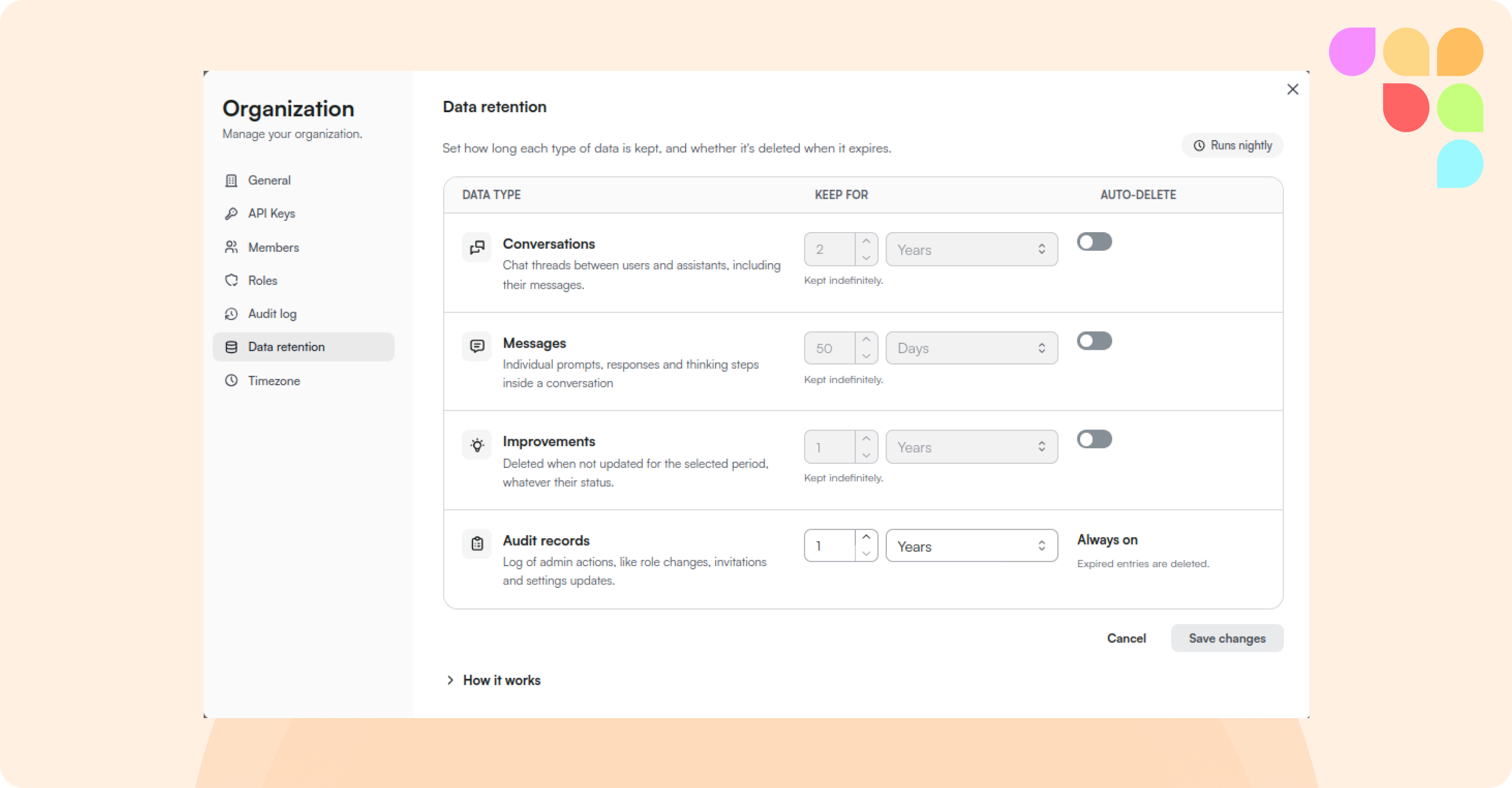Click the 'Data retention' page heading
1512x788 pixels.
tap(494, 107)
